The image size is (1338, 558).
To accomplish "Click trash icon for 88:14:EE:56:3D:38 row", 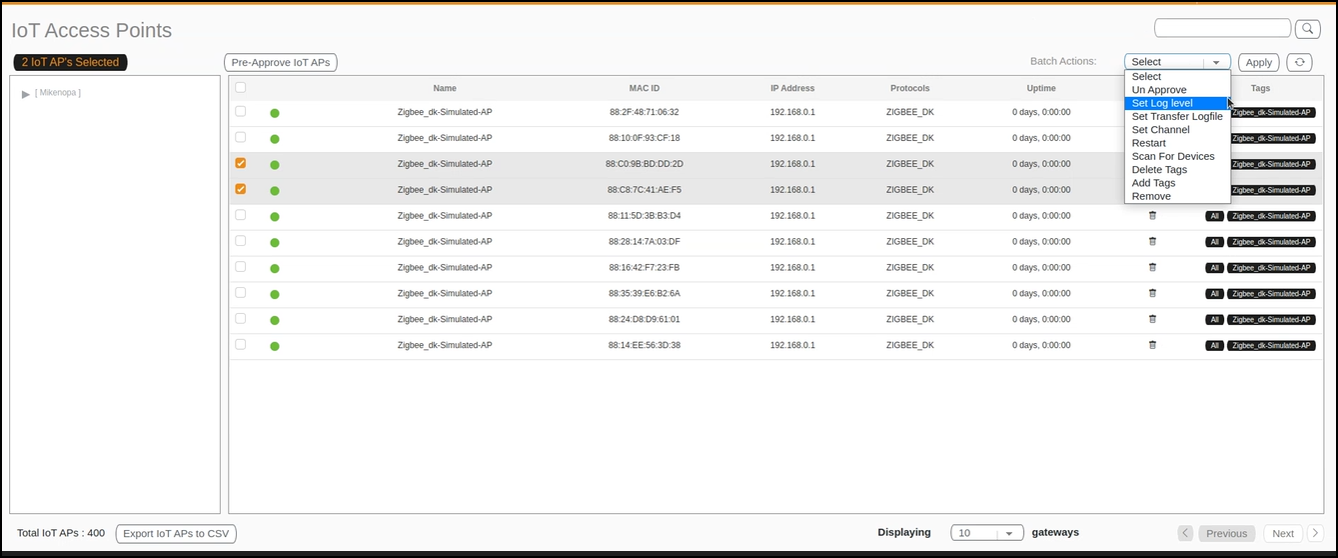I will [1152, 345].
